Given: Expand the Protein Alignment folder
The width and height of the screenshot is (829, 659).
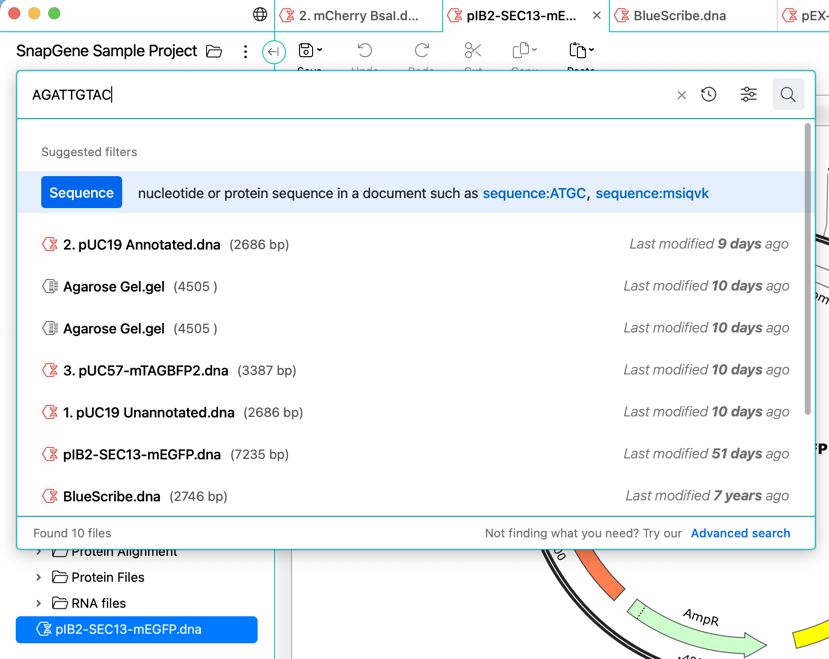Looking at the screenshot, I should click(x=39, y=552).
